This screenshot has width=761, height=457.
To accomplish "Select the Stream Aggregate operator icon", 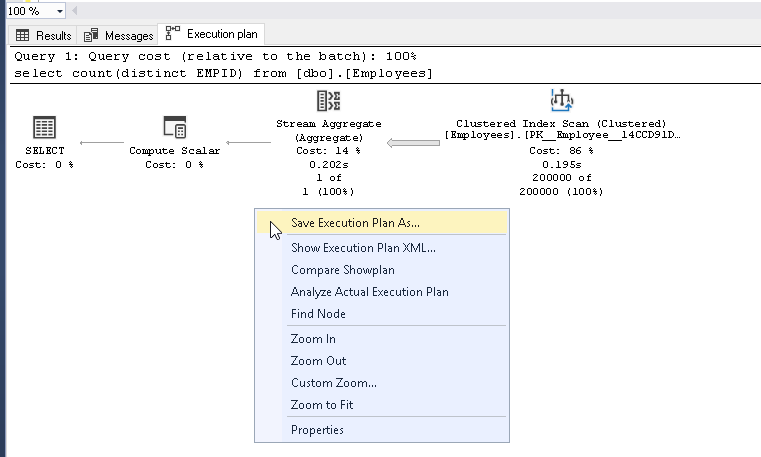I will coord(328,100).
